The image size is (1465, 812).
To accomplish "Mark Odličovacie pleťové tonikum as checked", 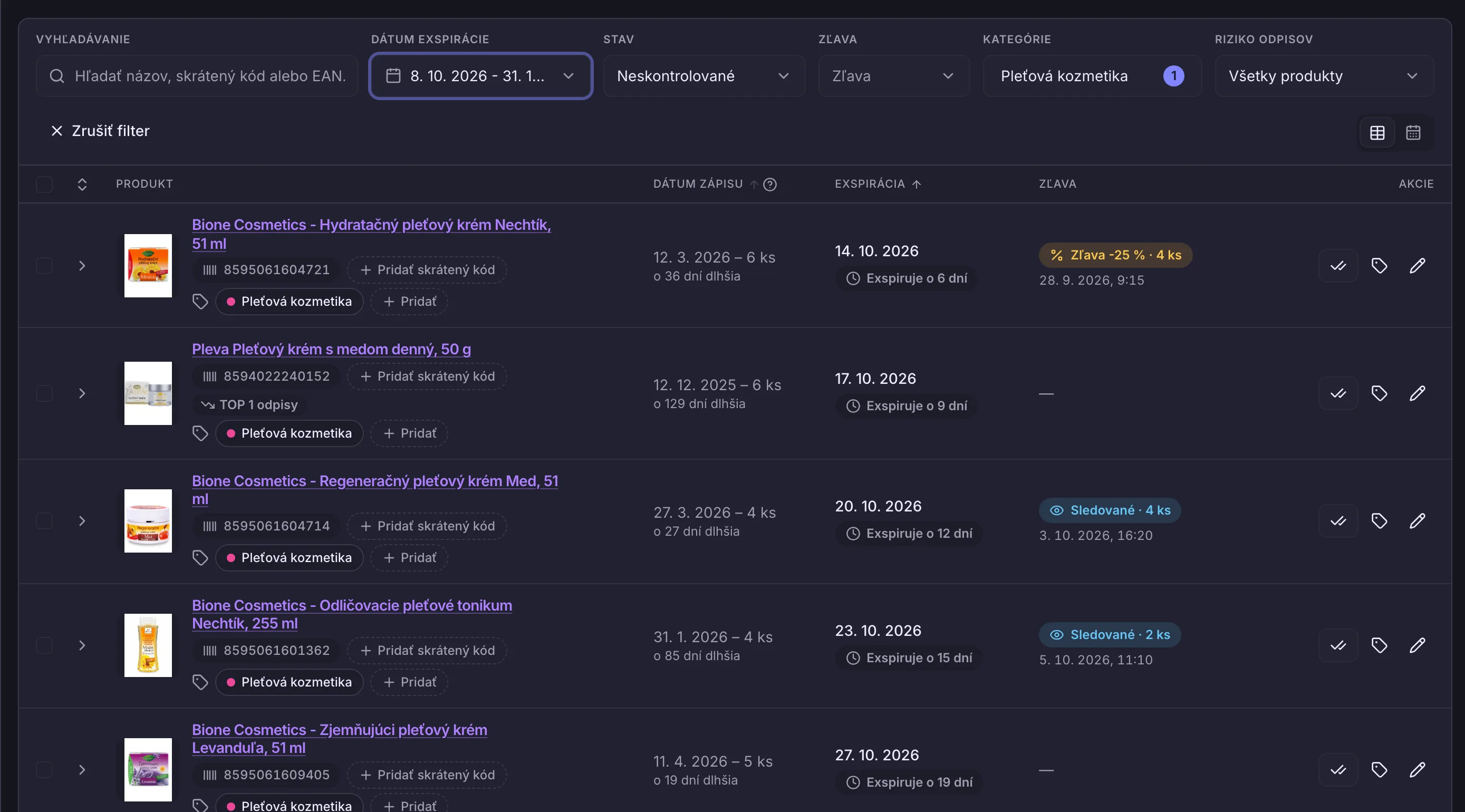I will (1338, 645).
